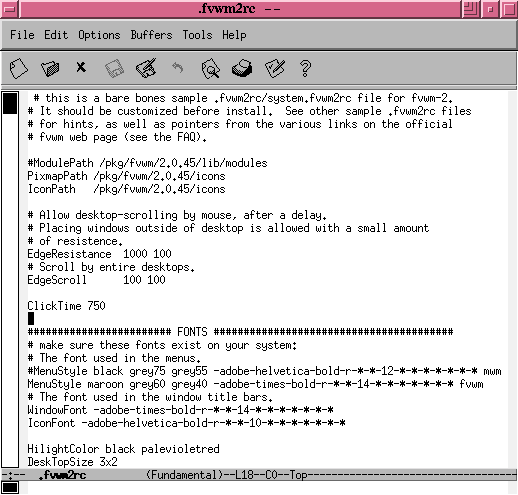The width and height of the screenshot is (518, 495).
Task: Click the Undo arrow toolbar icon
Action: pyautogui.click(x=178, y=68)
